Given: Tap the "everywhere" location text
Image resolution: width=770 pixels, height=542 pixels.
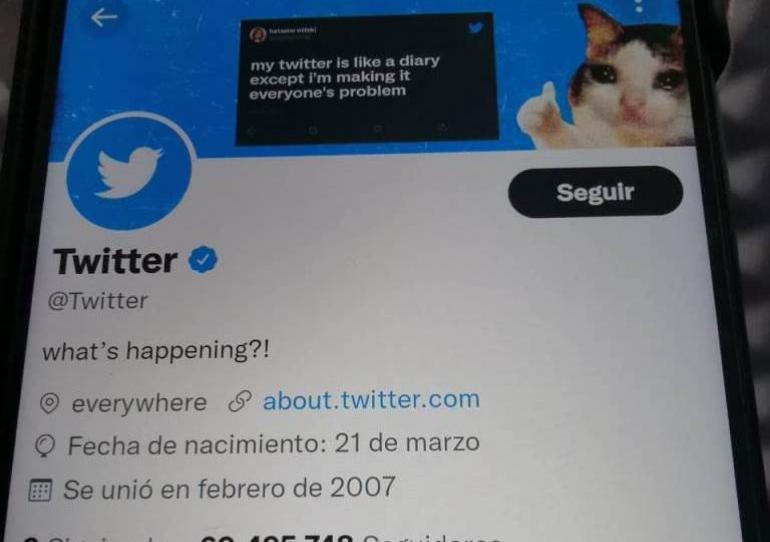Looking at the screenshot, I should [139, 403].
